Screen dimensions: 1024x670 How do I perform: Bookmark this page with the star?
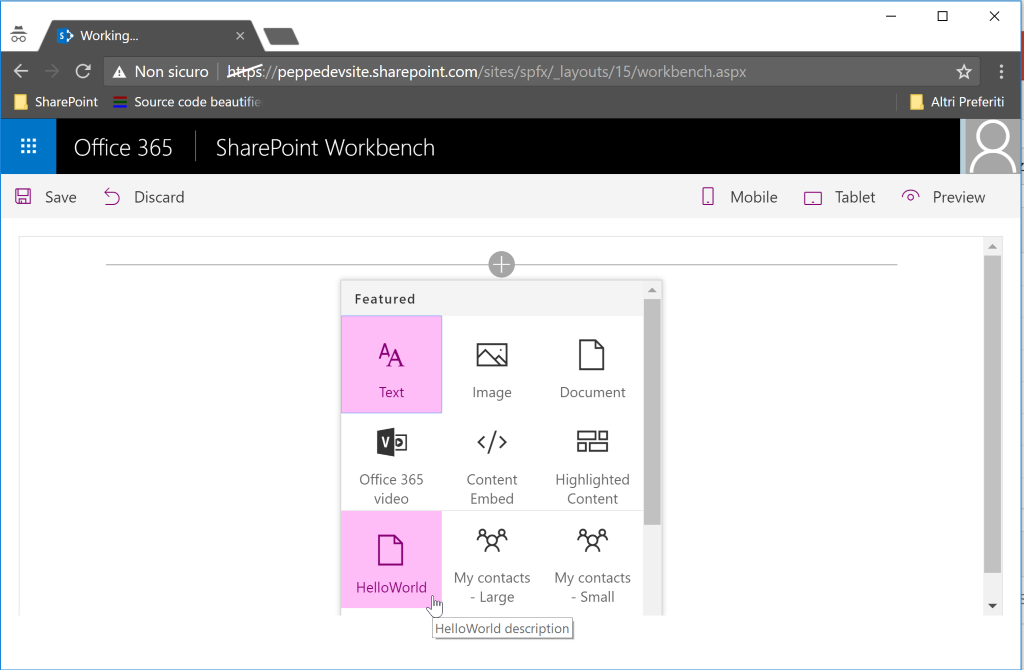(x=964, y=72)
